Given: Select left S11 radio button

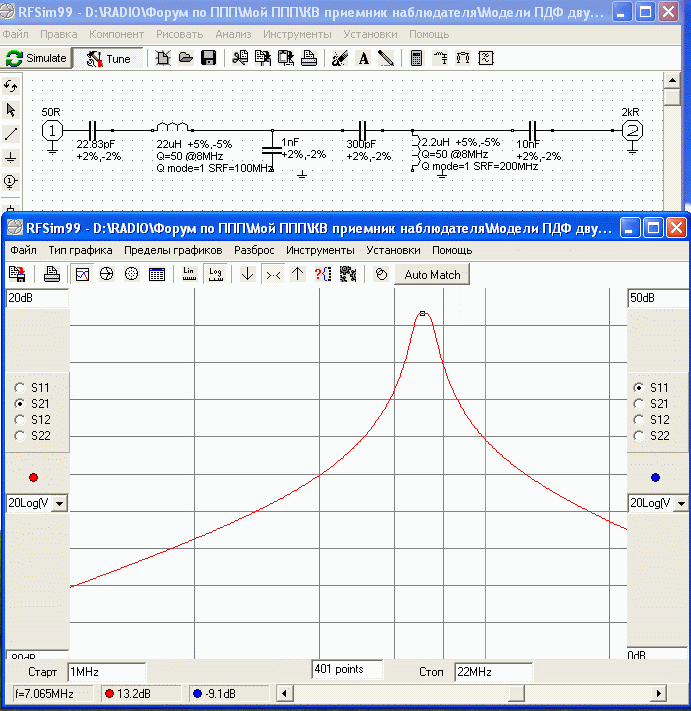Looking at the screenshot, I should (19, 388).
